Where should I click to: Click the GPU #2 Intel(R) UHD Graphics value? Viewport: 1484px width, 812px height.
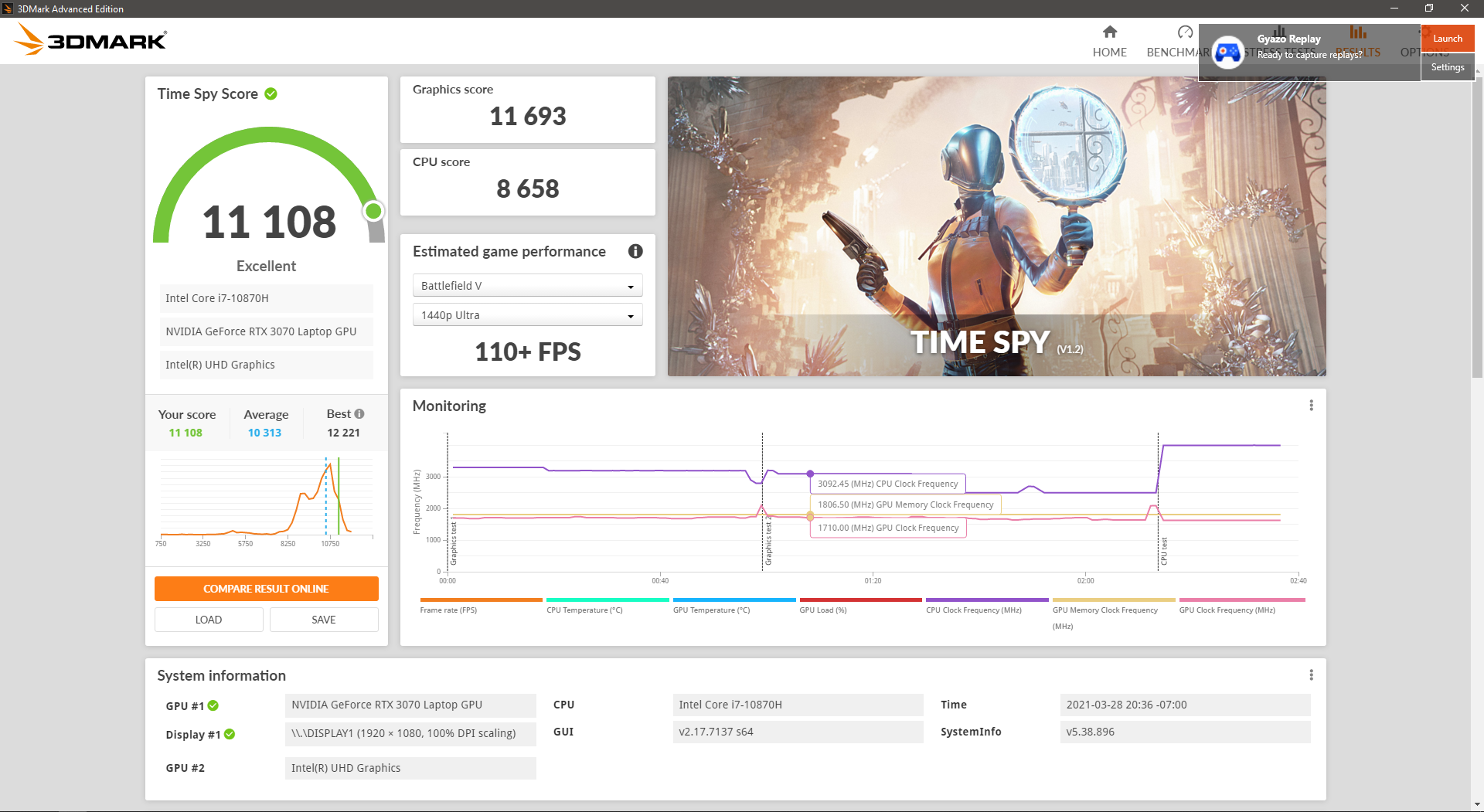(410, 768)
